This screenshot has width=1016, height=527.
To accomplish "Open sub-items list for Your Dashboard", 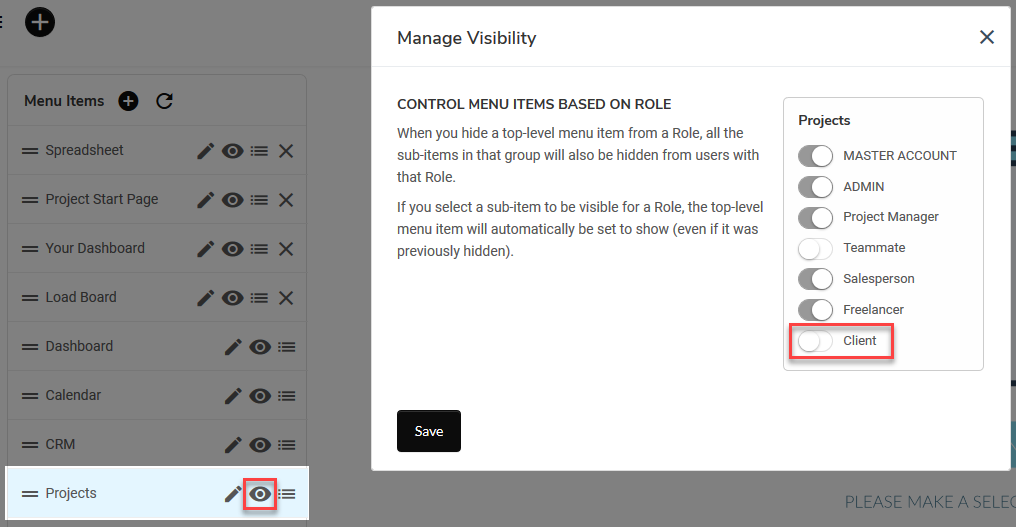I will click(259, 249).
